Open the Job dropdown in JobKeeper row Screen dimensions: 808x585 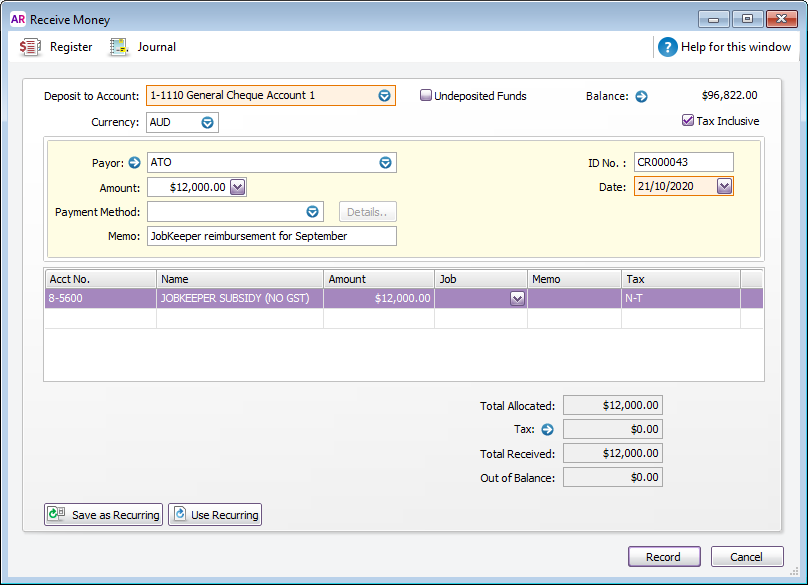pyautogui.click(x=517, y=298)
